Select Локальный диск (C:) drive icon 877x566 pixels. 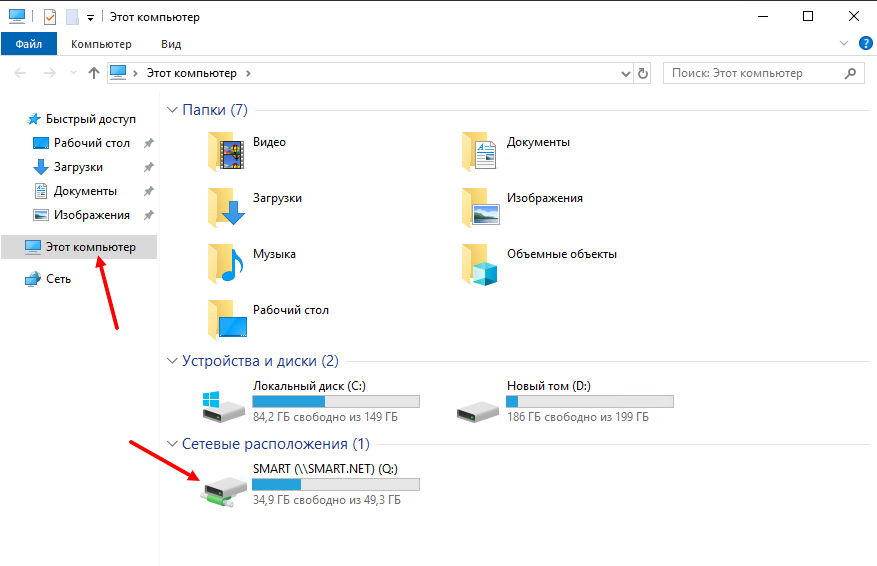(x=223, y=404)
